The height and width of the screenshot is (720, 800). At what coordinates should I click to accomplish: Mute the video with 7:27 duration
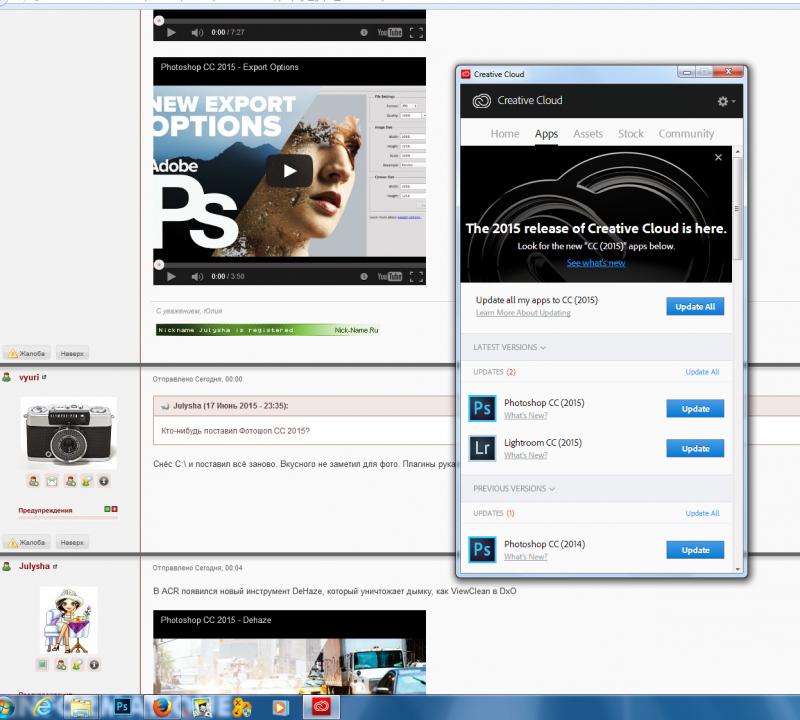click(197, 33)
